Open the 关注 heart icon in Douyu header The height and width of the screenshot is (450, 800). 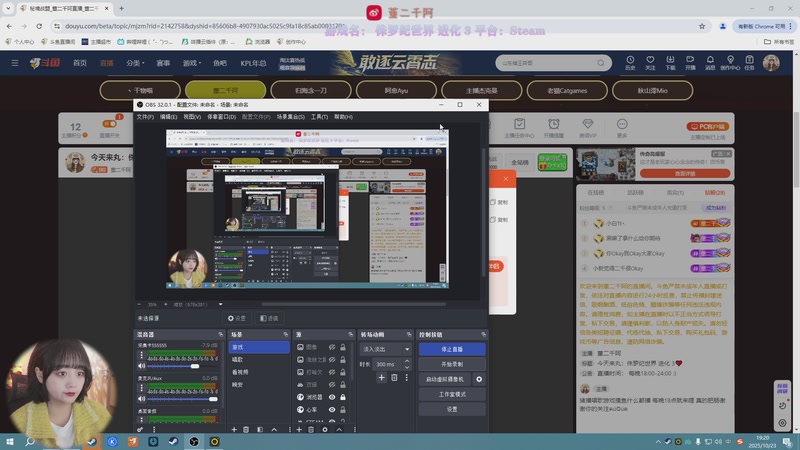click(x=650, y=60)
